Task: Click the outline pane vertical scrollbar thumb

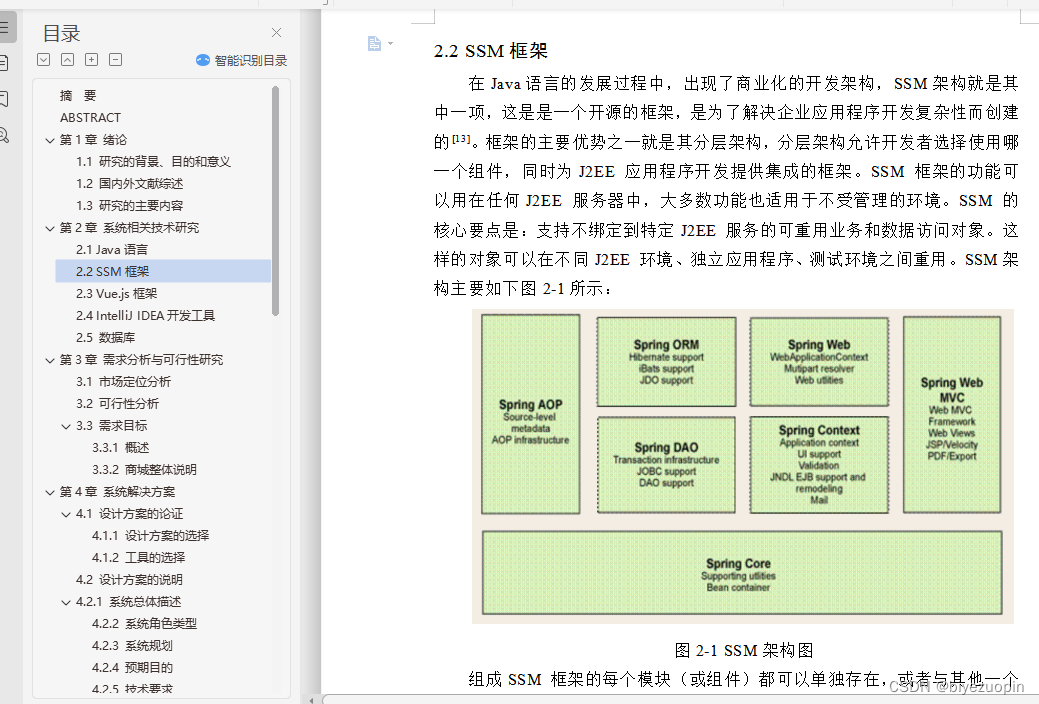Action: (x=275, y=201)
